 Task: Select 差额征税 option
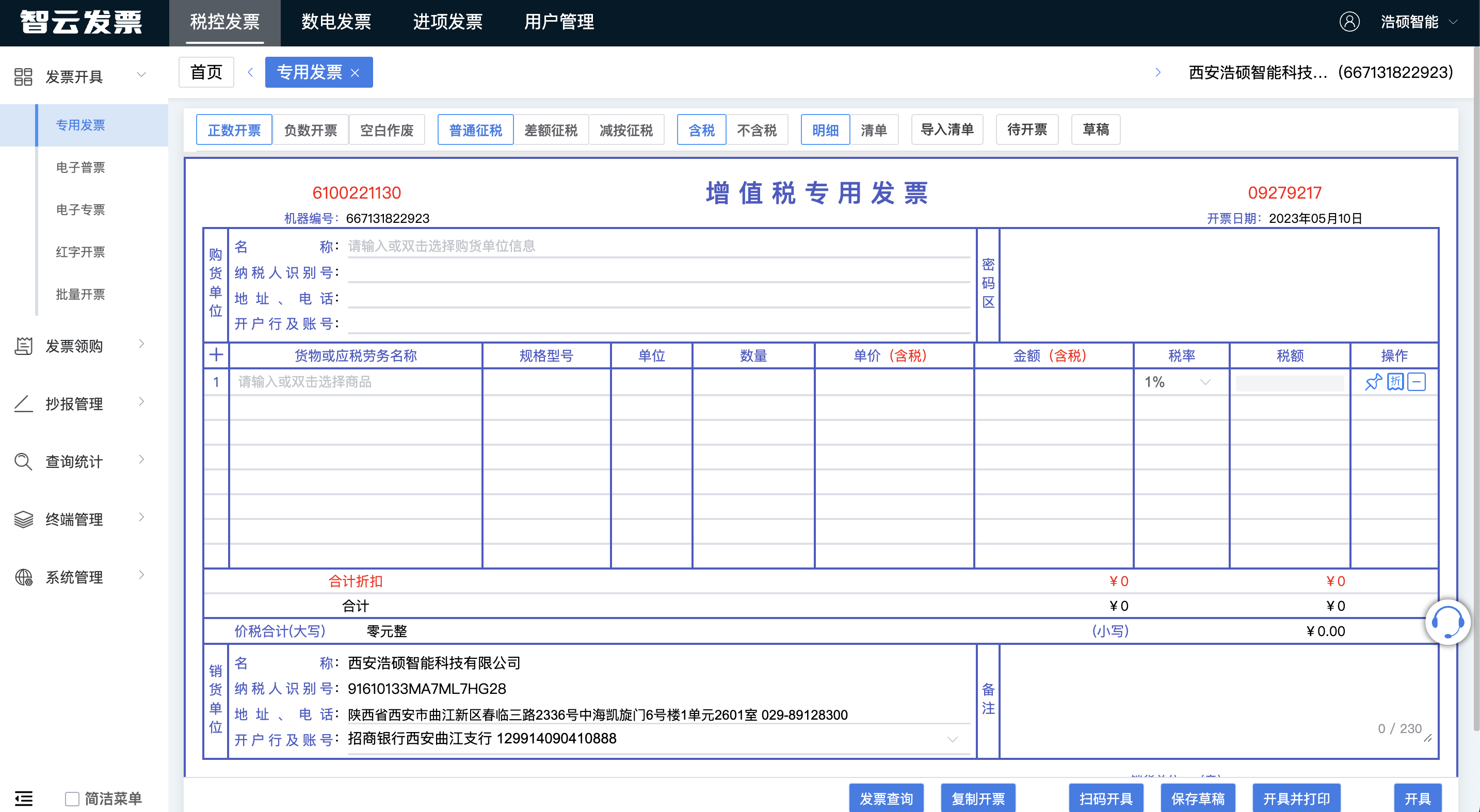[551, 130]
